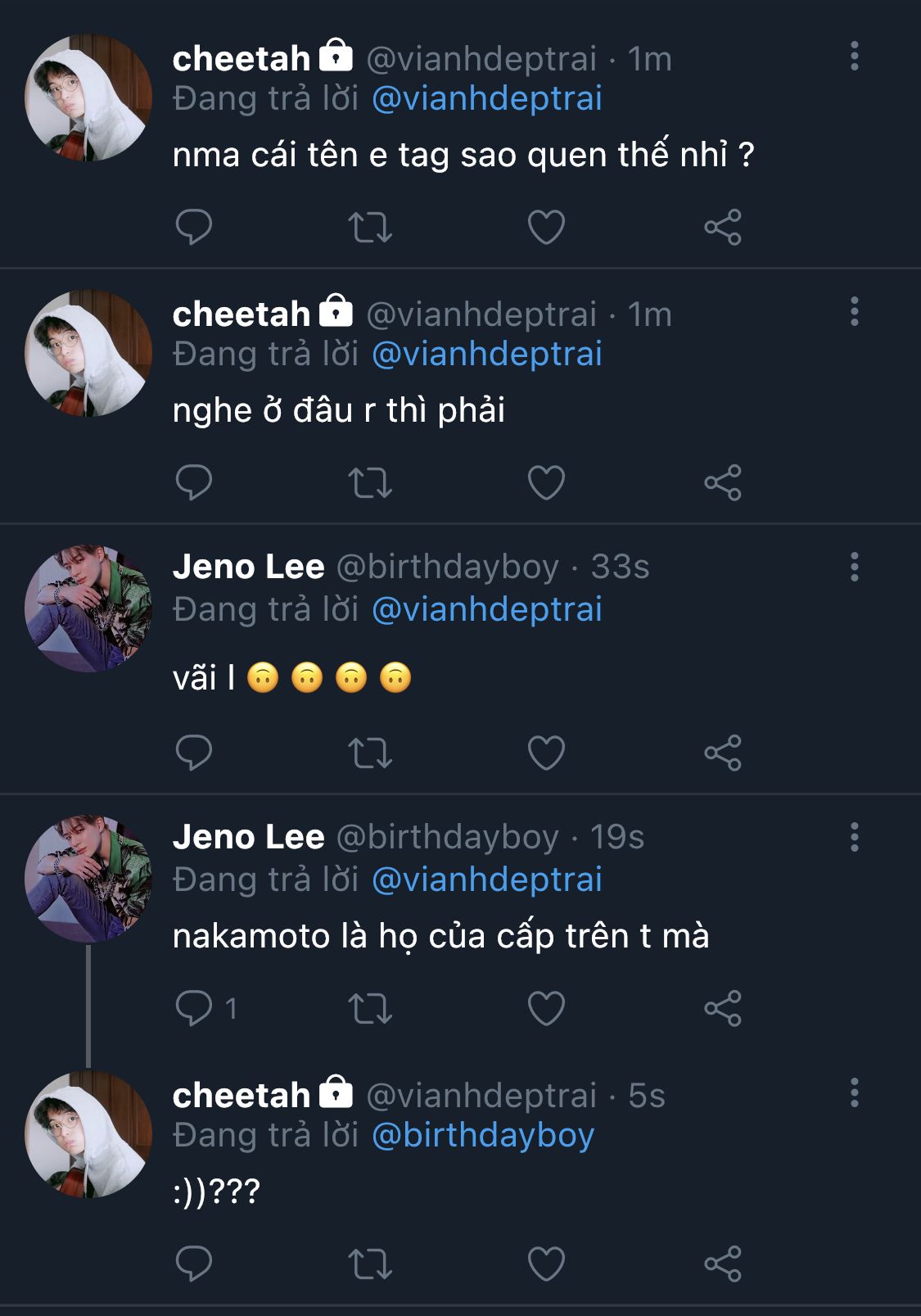The image size is (921, 1316).
Task: Share the 'nghe ở đâu r thì phải' tweet
Action: 723,482
